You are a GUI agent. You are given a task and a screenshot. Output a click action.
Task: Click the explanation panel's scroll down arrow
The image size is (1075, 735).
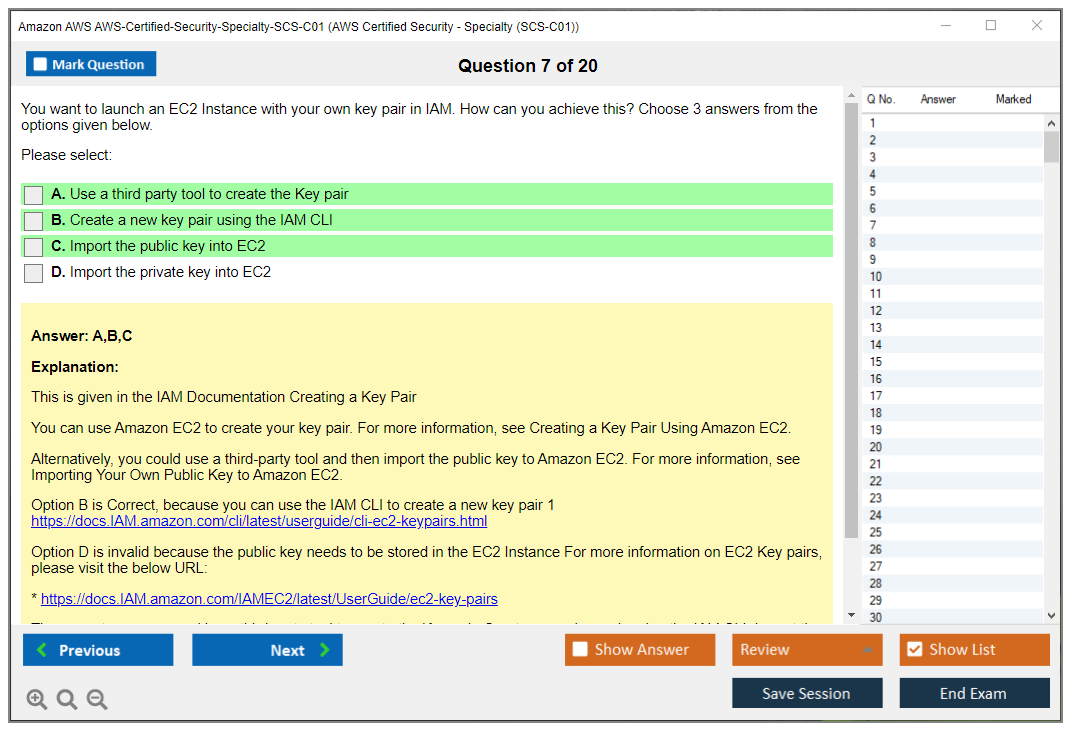[x=851, y=615]
